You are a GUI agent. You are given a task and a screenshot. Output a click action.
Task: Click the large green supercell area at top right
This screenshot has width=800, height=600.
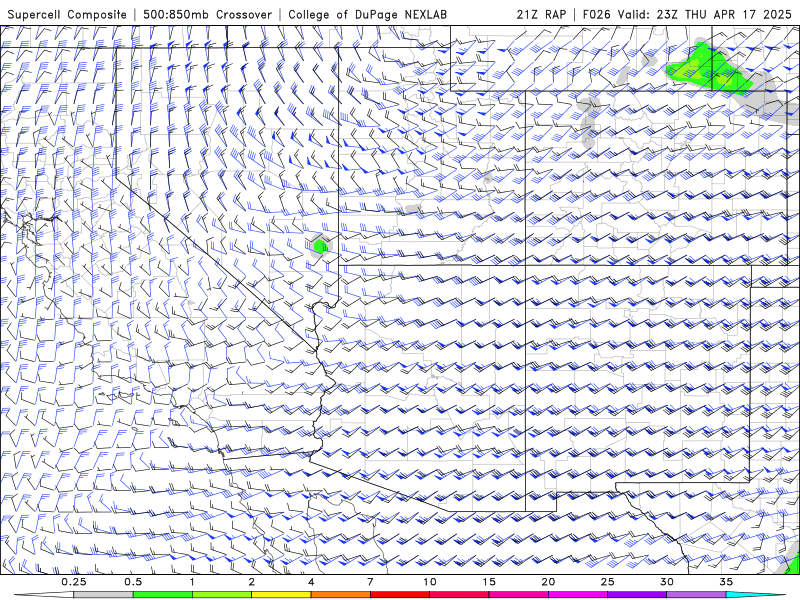click(709, 69)
